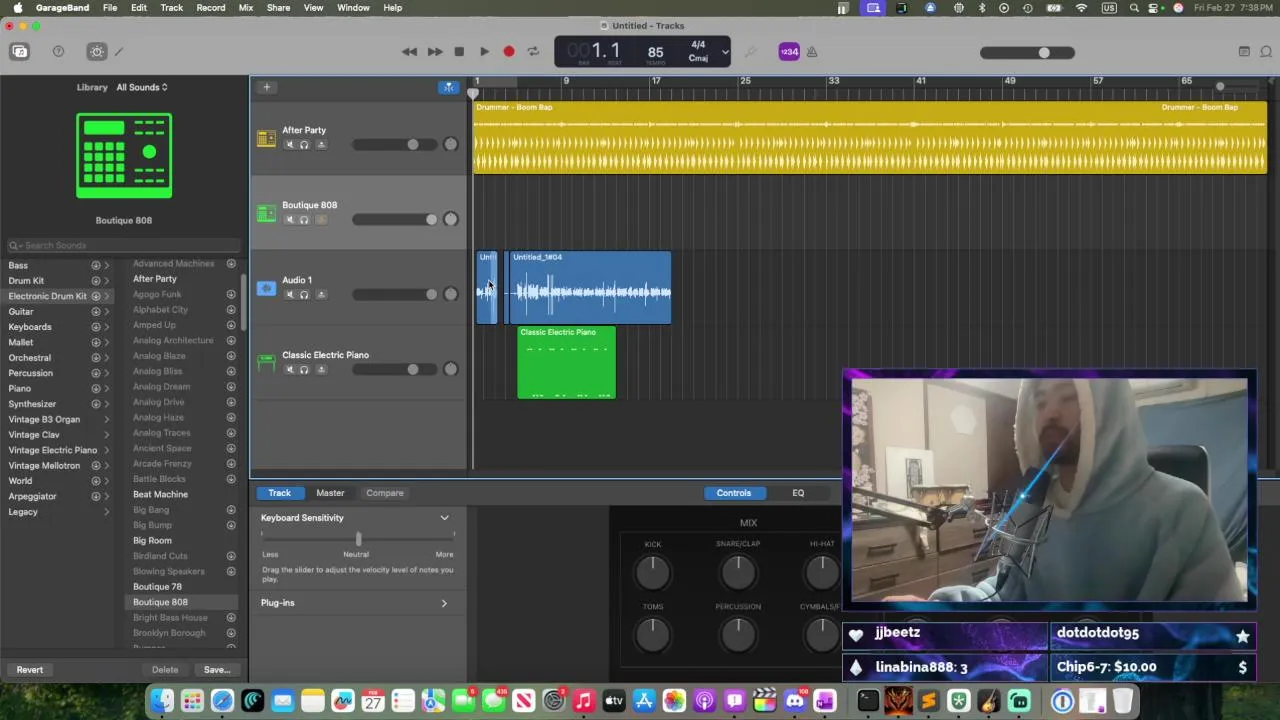Enable input monitoring on Audio 1 track

tap(321, 295)
